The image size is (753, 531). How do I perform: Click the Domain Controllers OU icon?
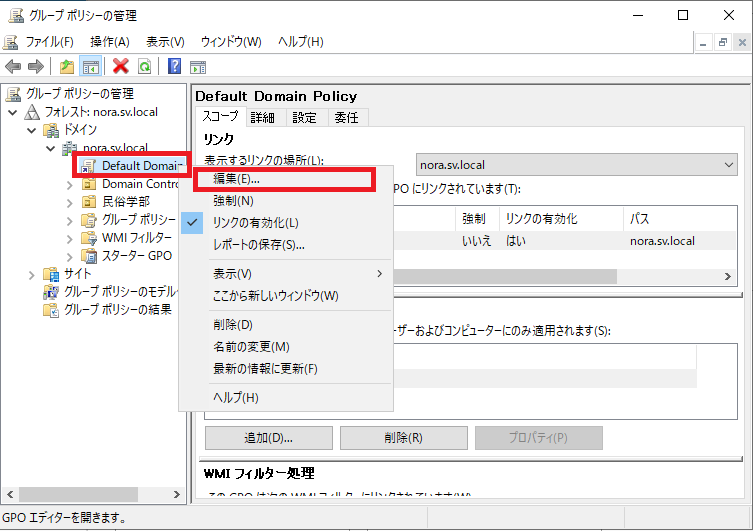point(89,184)
